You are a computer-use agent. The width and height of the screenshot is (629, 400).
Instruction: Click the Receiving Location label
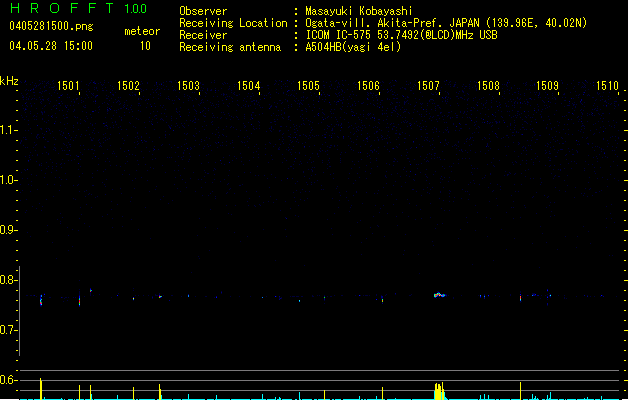pyautogui.click(x=233, y=23)
